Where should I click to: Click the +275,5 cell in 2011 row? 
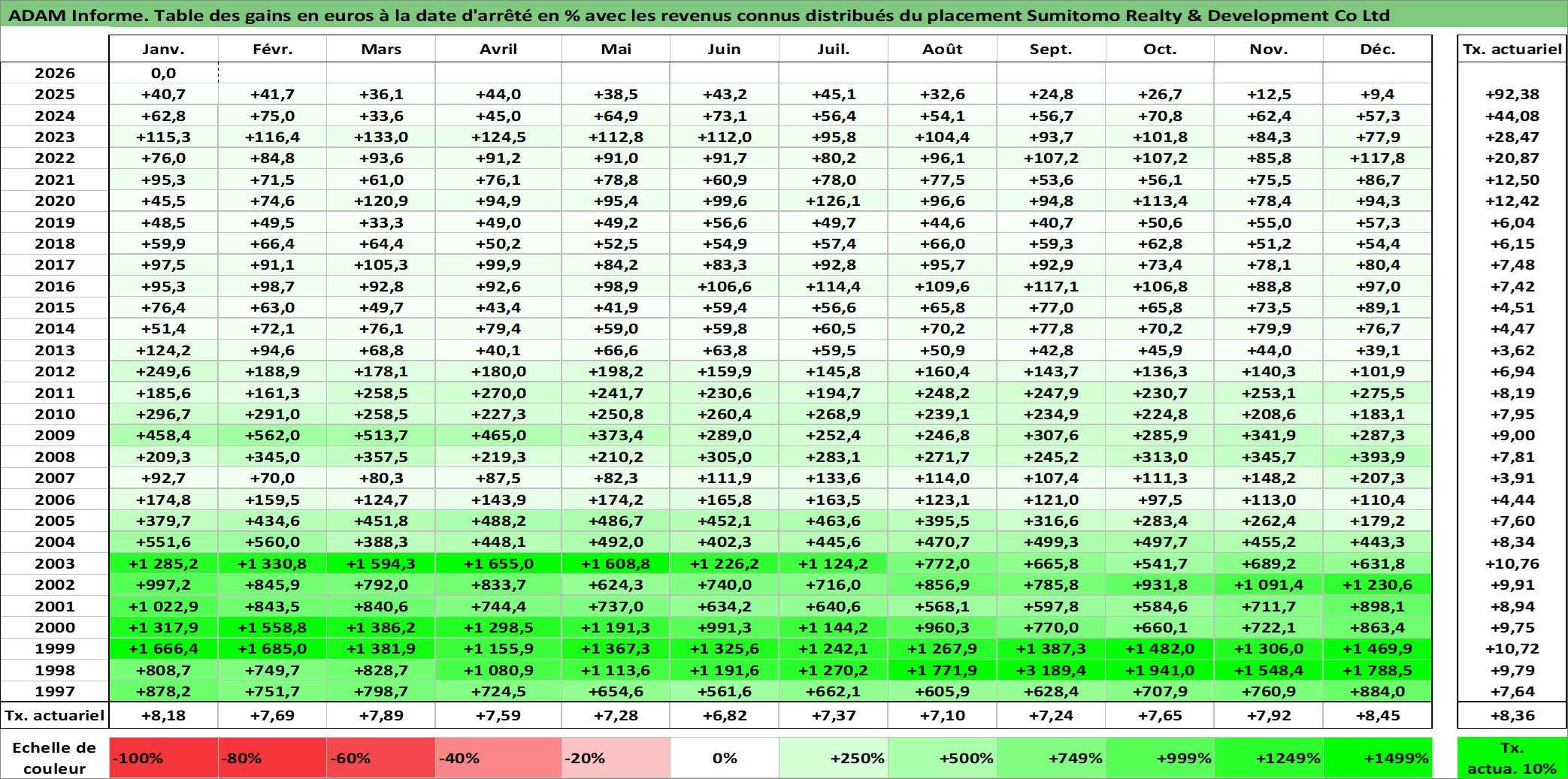[1378, 393]
